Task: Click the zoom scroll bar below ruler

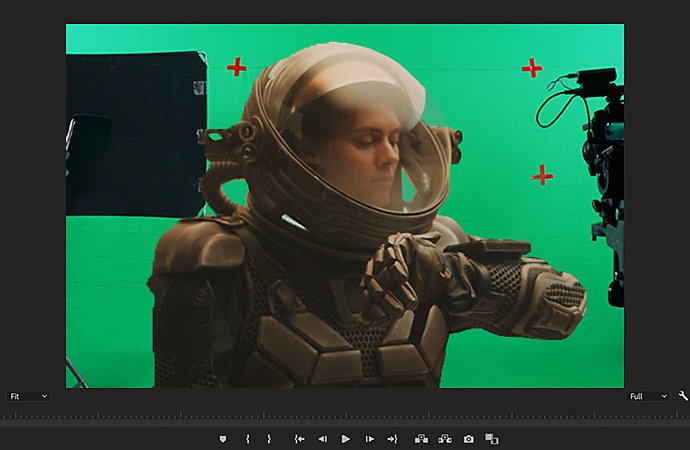Action: [345, 423]
